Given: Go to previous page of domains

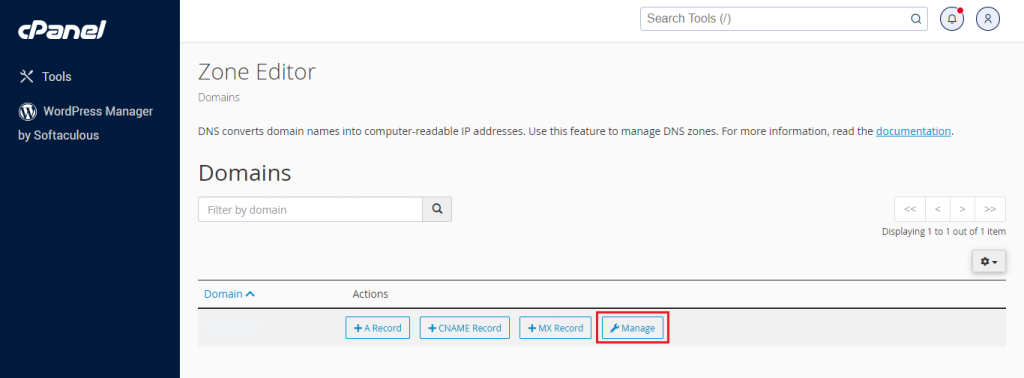Looking at the screenshot, I should (938, 210).
